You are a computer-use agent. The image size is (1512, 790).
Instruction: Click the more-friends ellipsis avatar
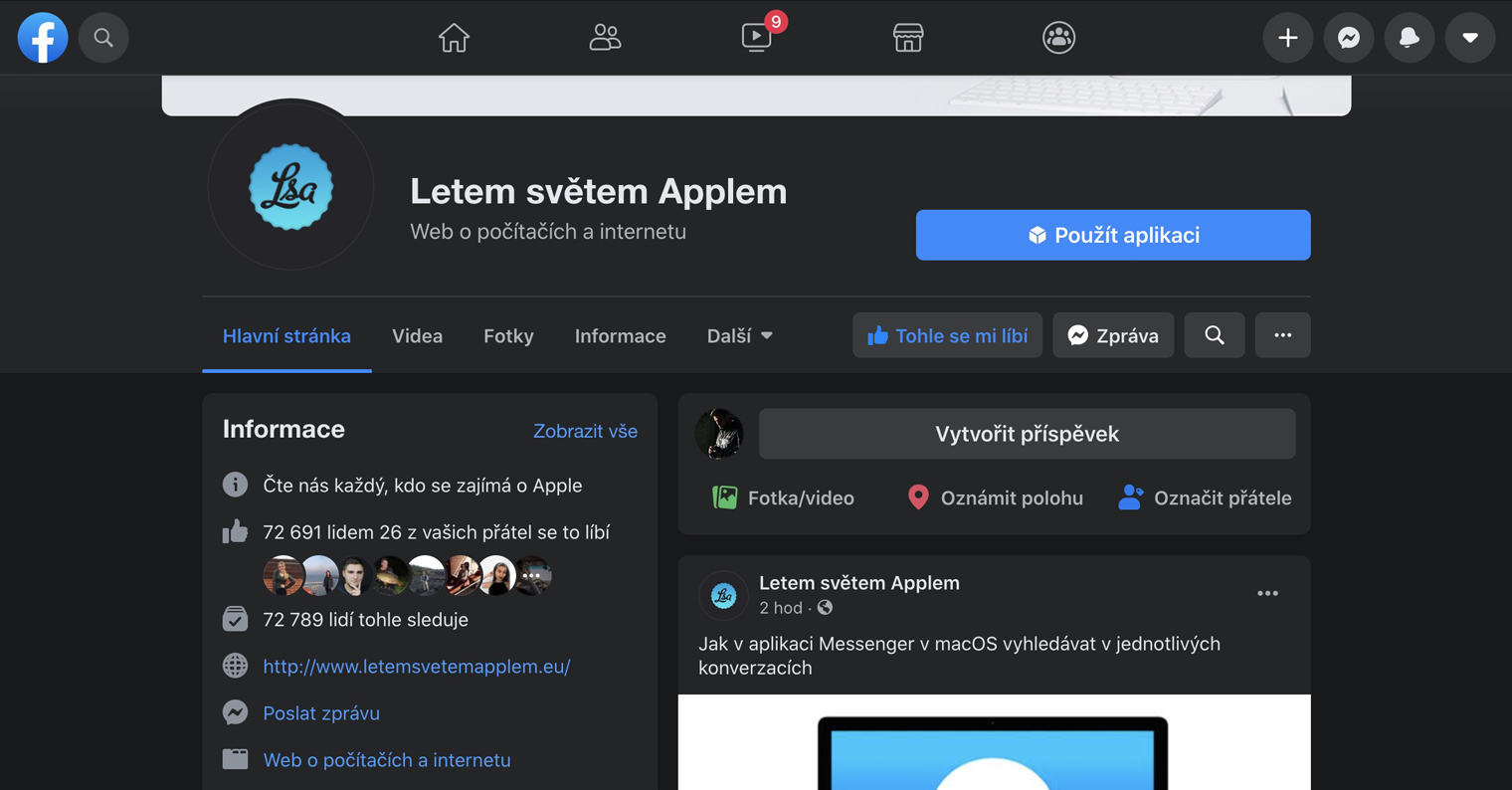click(x=532, y=575)
